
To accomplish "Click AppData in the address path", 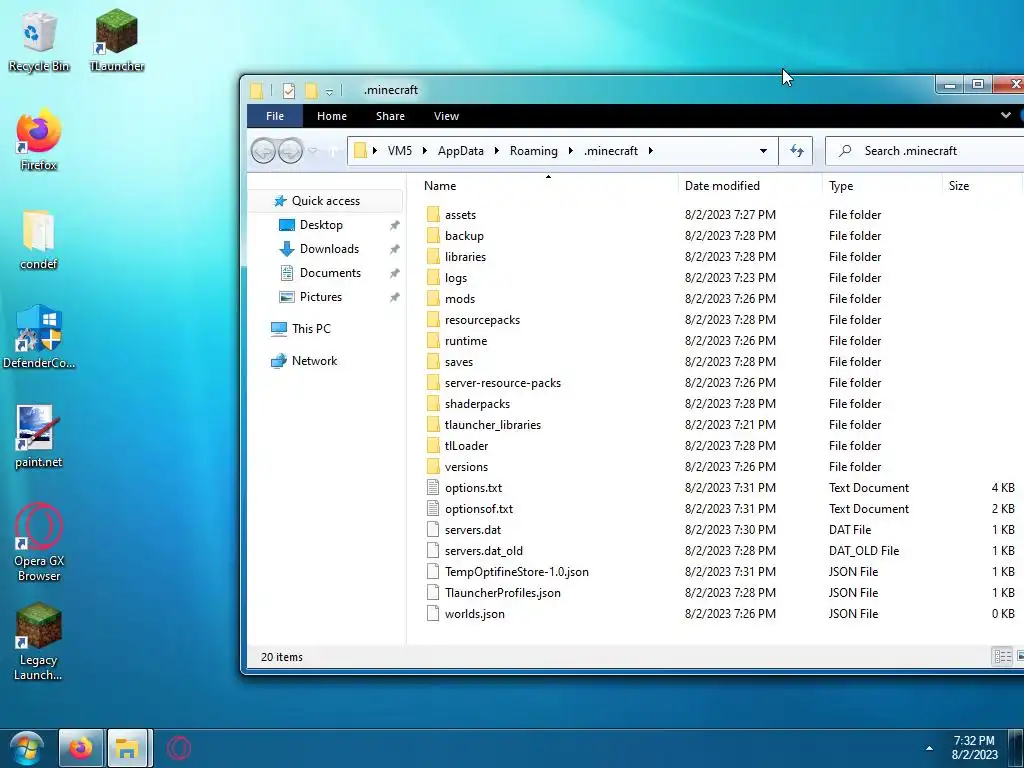I will coord(460,151).
